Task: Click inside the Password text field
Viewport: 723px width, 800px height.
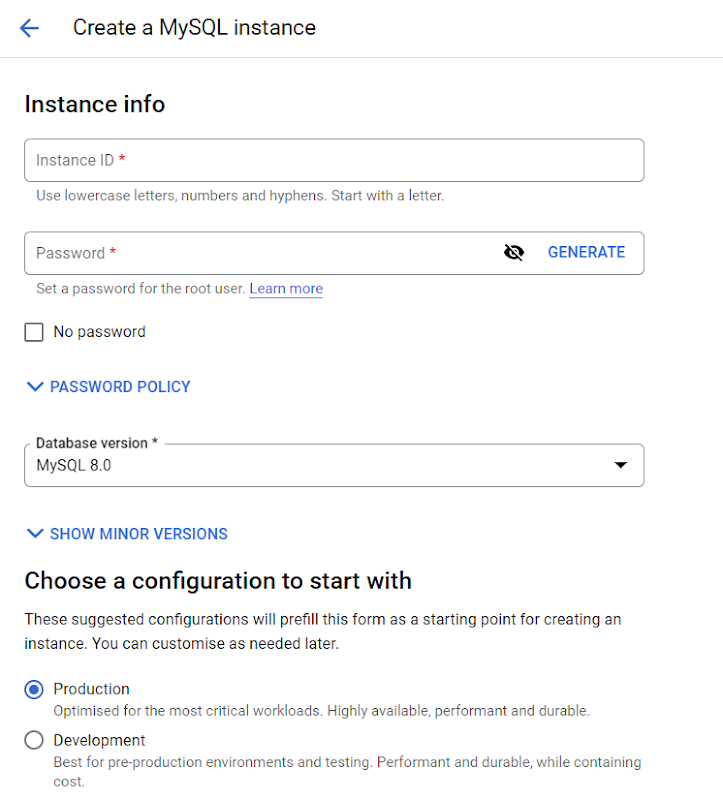Action: click(x=260, y=253)
